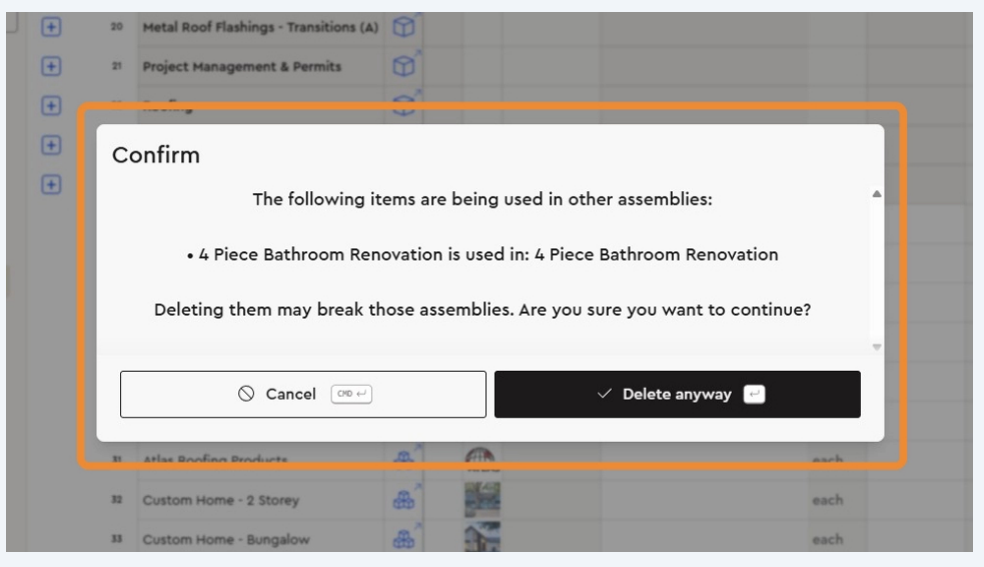Expand the fifth row plus icon

[x=46, y=184]
